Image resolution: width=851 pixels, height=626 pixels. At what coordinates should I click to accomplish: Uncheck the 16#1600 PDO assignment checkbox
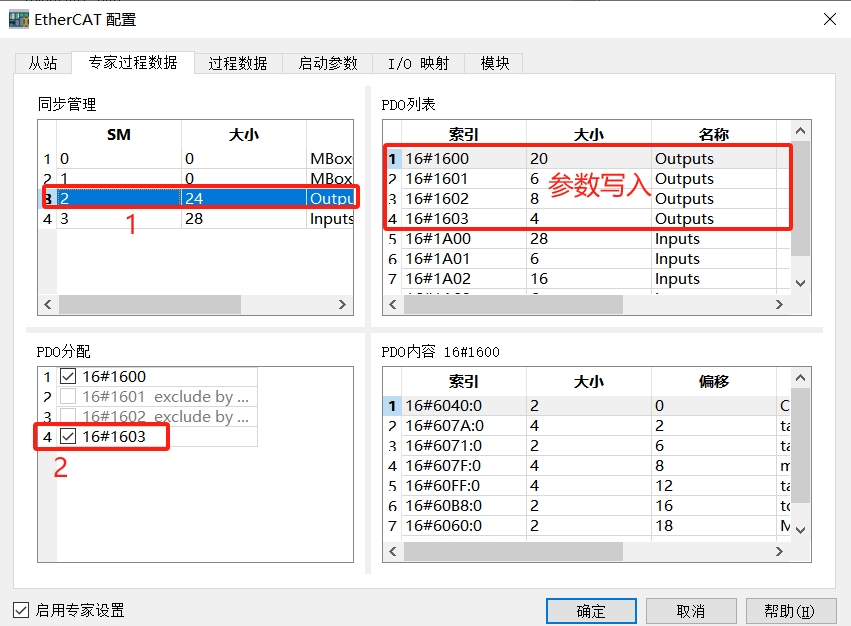(x=68, y=377)
